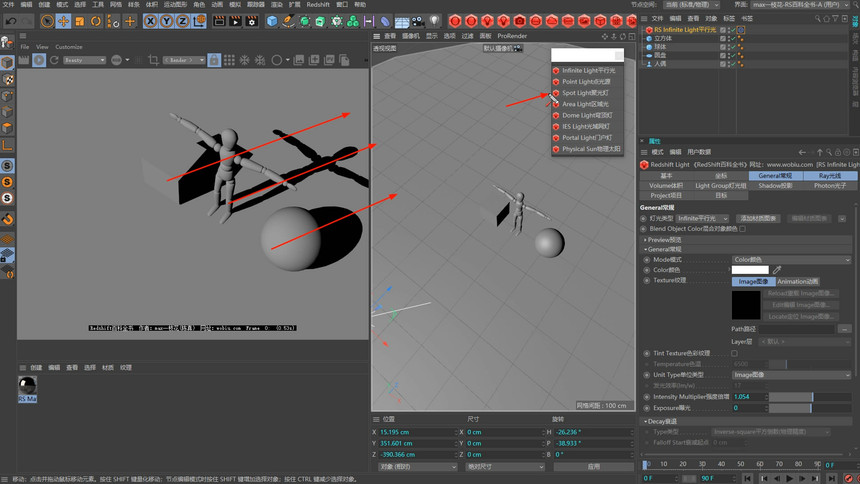860x484 pixels.
Task: Toggle the Z axis lock
Action: point(183,21)
